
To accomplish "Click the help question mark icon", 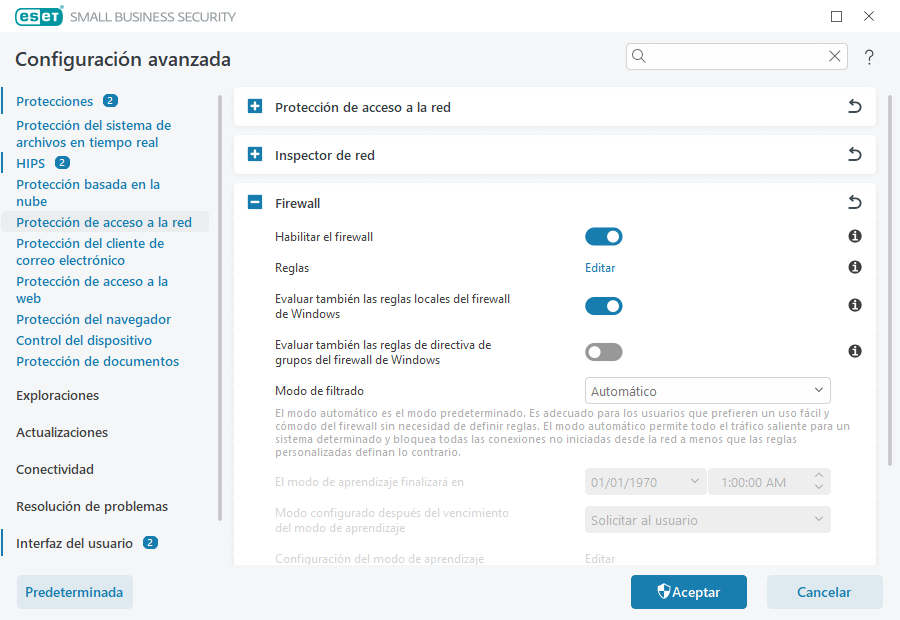I will click(868, 57).
